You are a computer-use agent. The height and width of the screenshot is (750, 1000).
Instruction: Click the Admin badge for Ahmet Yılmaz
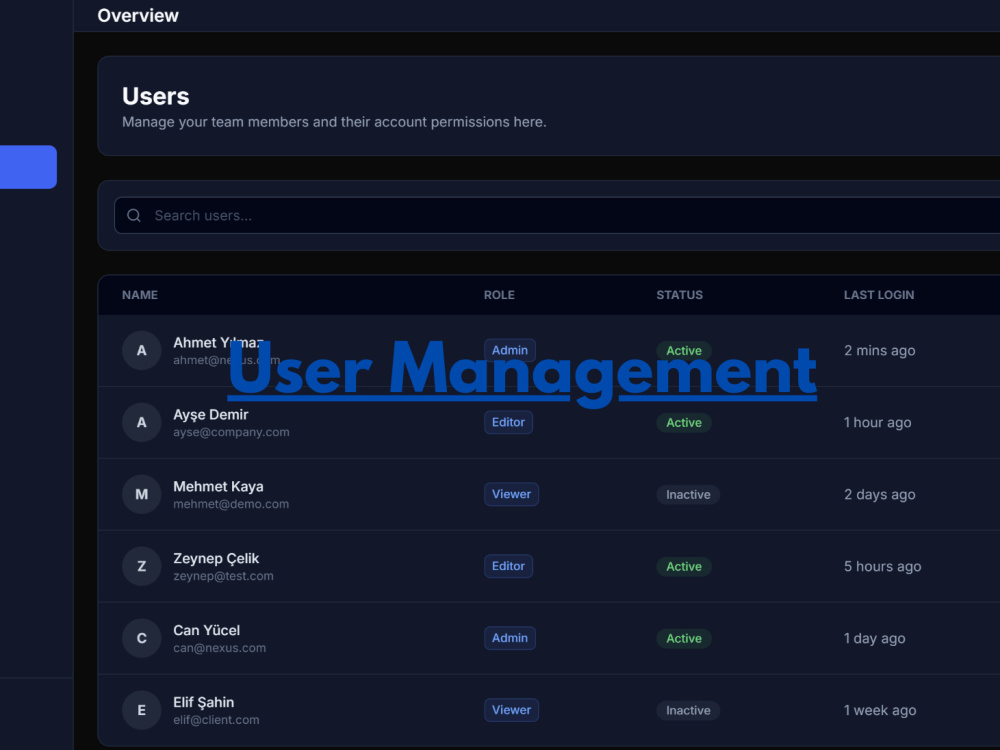510,350
